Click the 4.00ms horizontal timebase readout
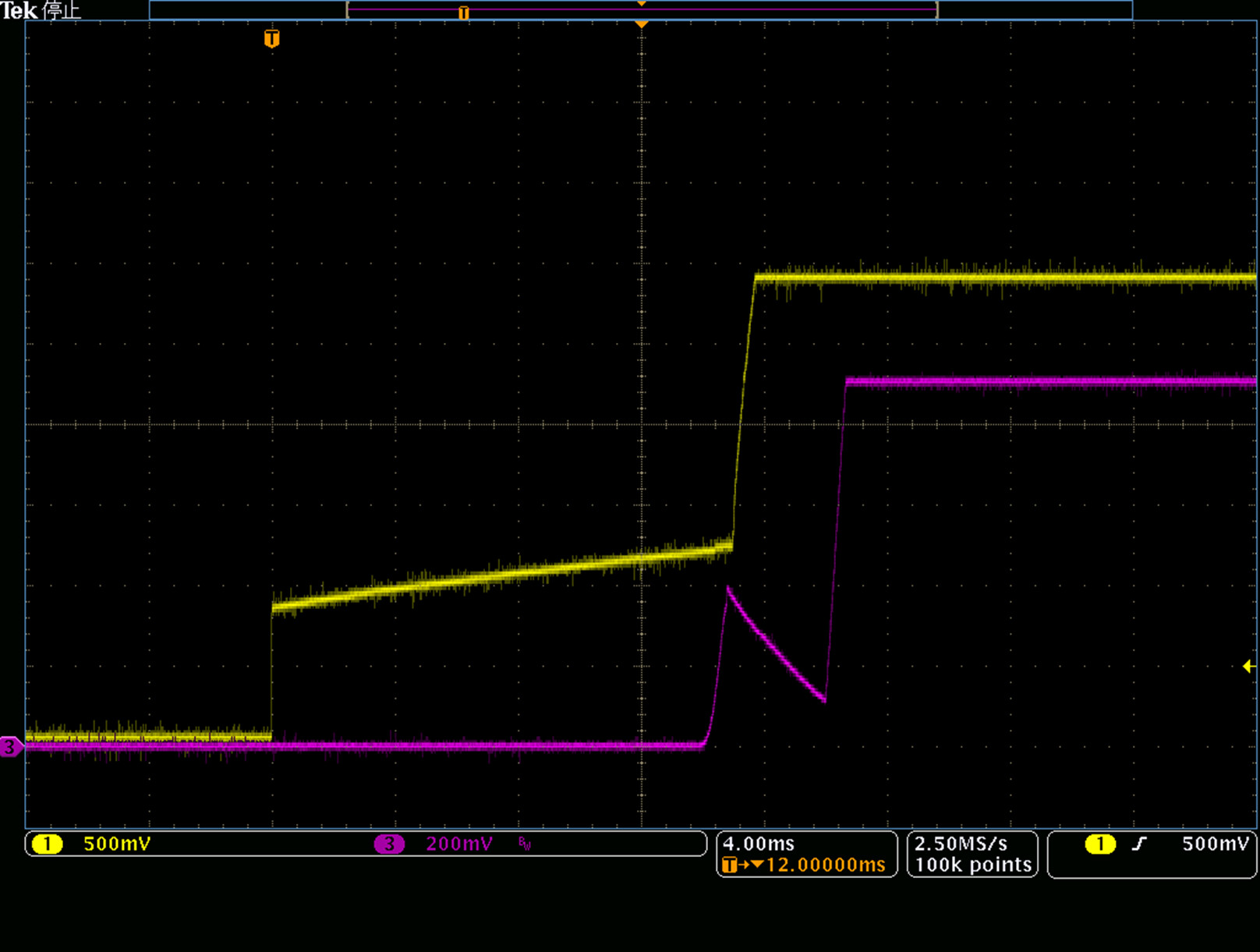Image resolution: width=1260 pixels, height=952 pixels. point(759,844)
